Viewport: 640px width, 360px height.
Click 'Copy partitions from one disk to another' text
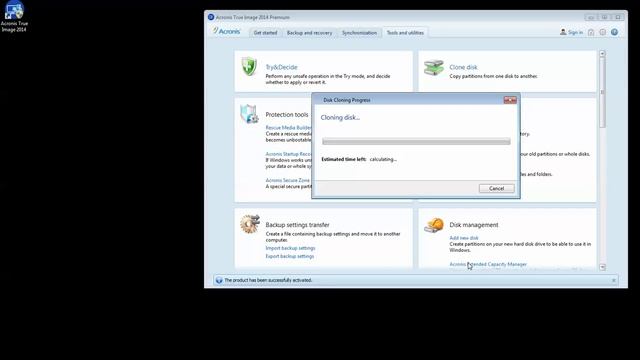click(x=493, y=76)
